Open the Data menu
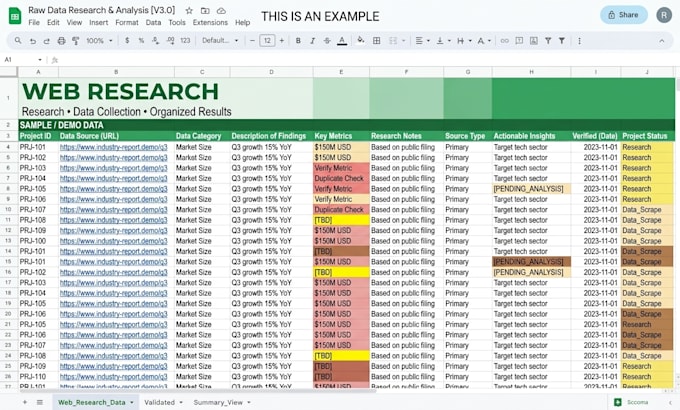Screen dimensions: 680x410 click(153, 23)
